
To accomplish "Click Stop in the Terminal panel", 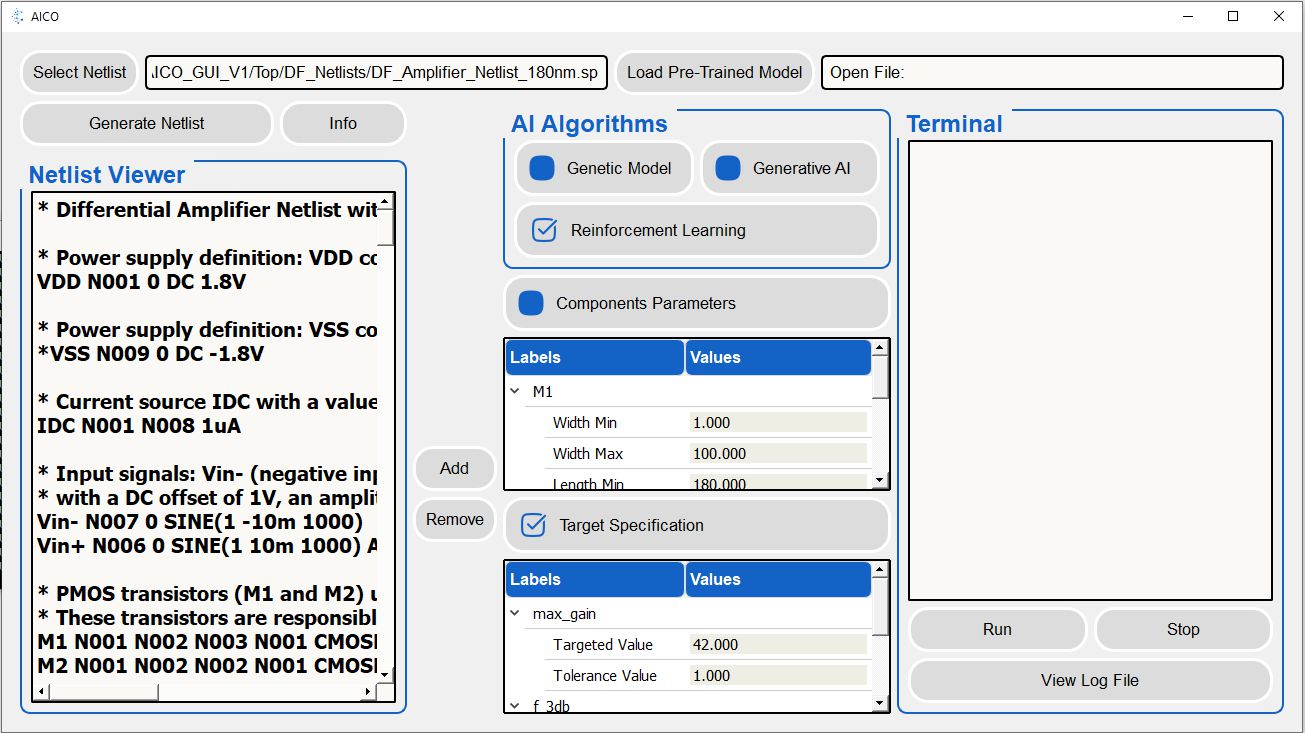I will (1182, 629).
